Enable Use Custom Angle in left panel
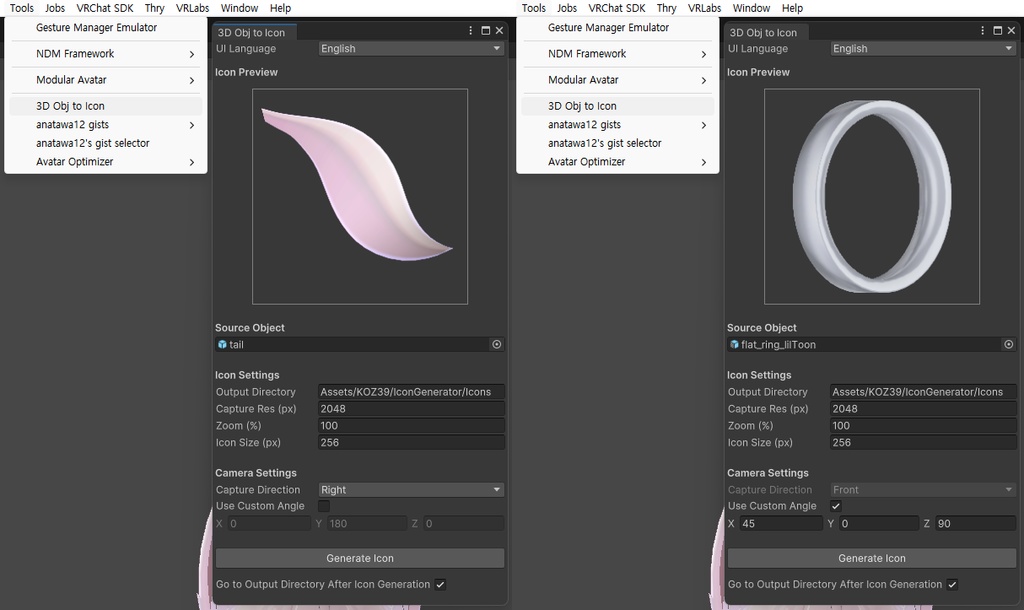This screenshot has height=610, width=1024. pyautogui.click(x=324, y=506)
